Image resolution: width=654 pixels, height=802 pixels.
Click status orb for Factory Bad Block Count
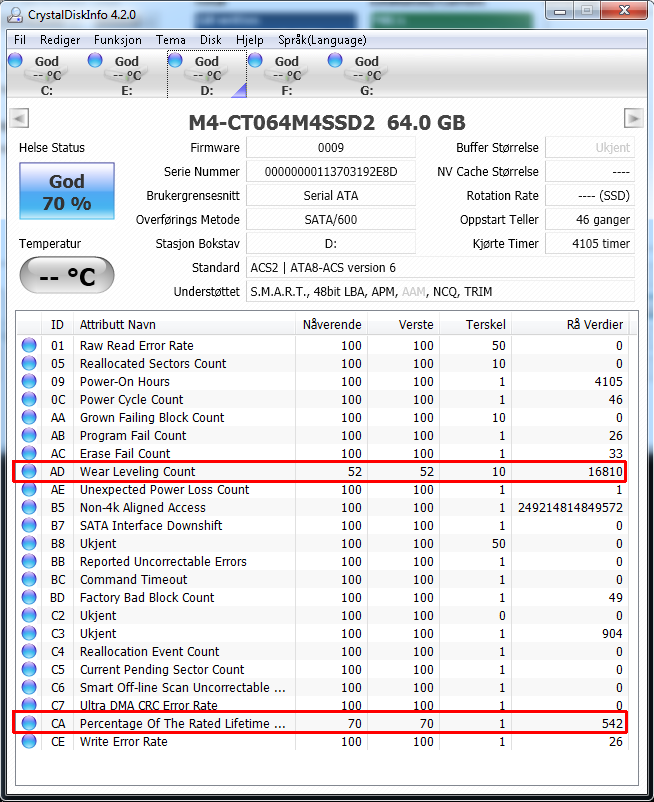[x=29, y=597]
